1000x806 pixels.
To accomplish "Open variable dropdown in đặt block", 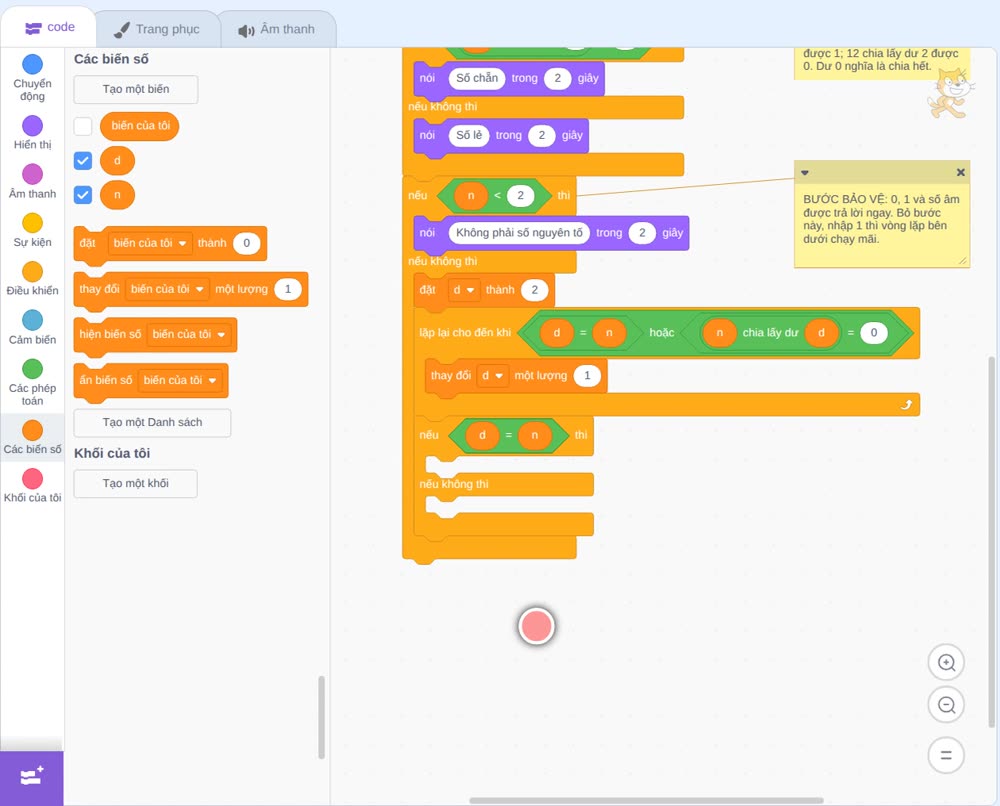I will click(x=150, y=243).
